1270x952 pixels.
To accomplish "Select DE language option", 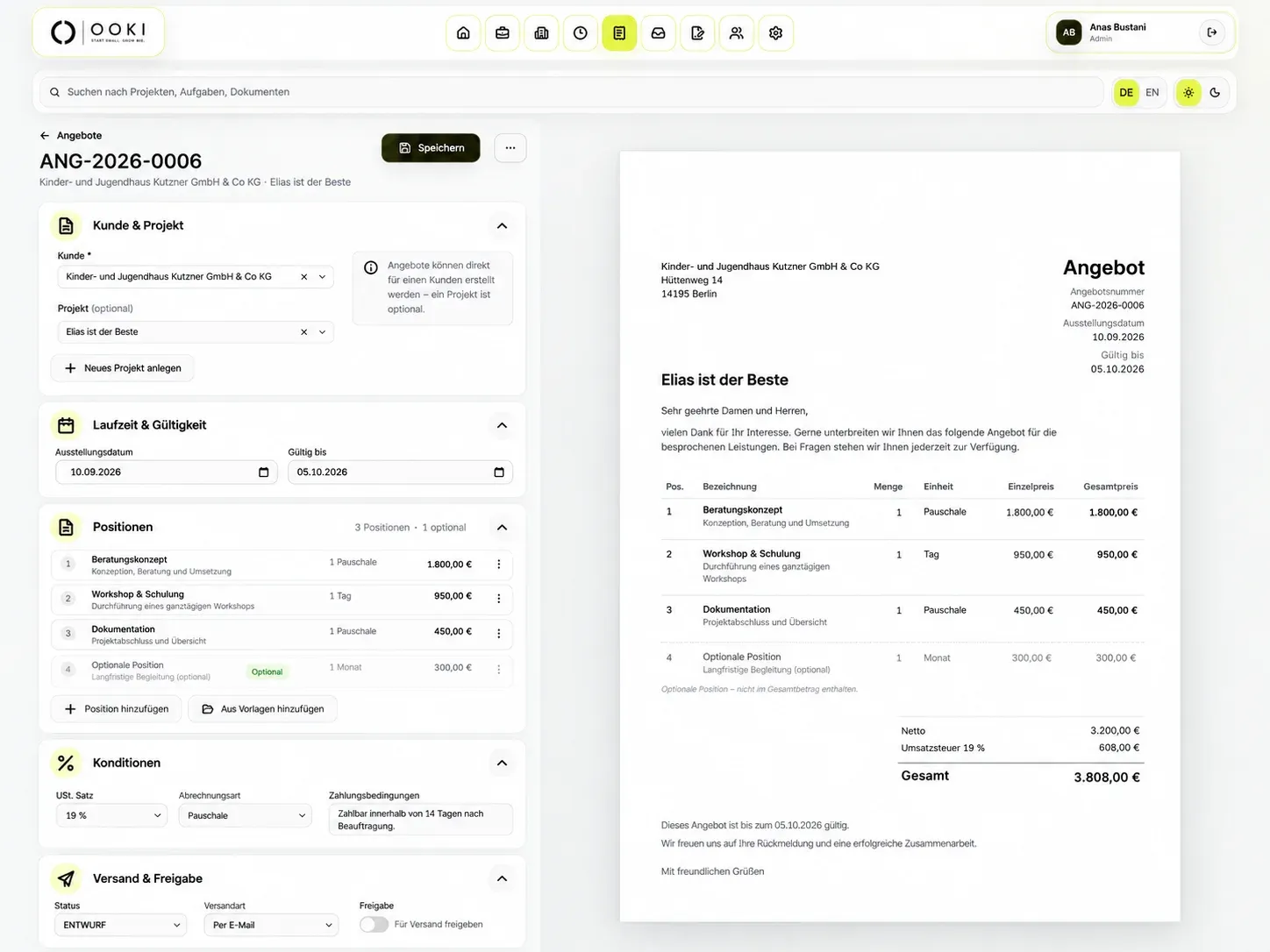I will pyautogui.click(x=1126, y=92).
